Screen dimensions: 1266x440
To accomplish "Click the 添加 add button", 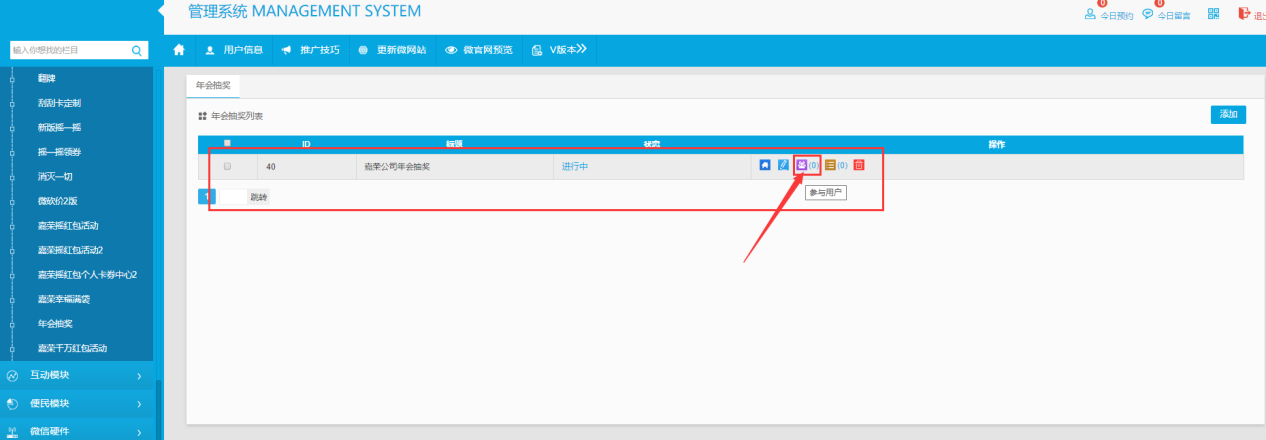I will click(1228, 114).
